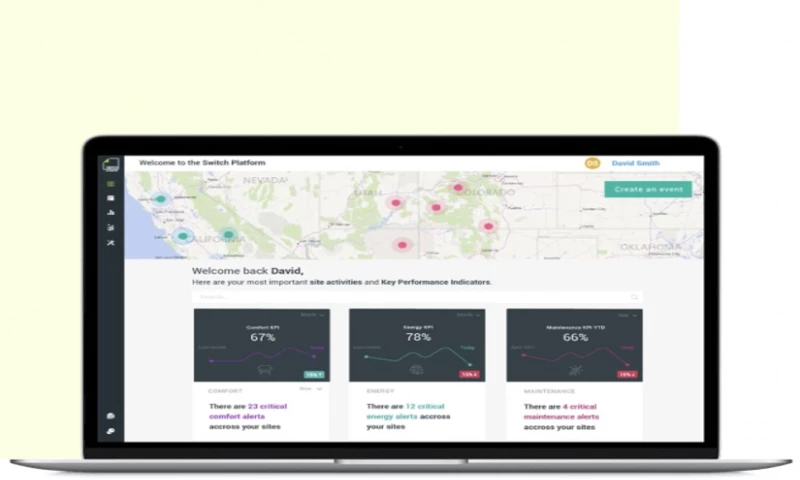
Task: Click the Switch Platform logo icon
Action: (x=111, y=164)
